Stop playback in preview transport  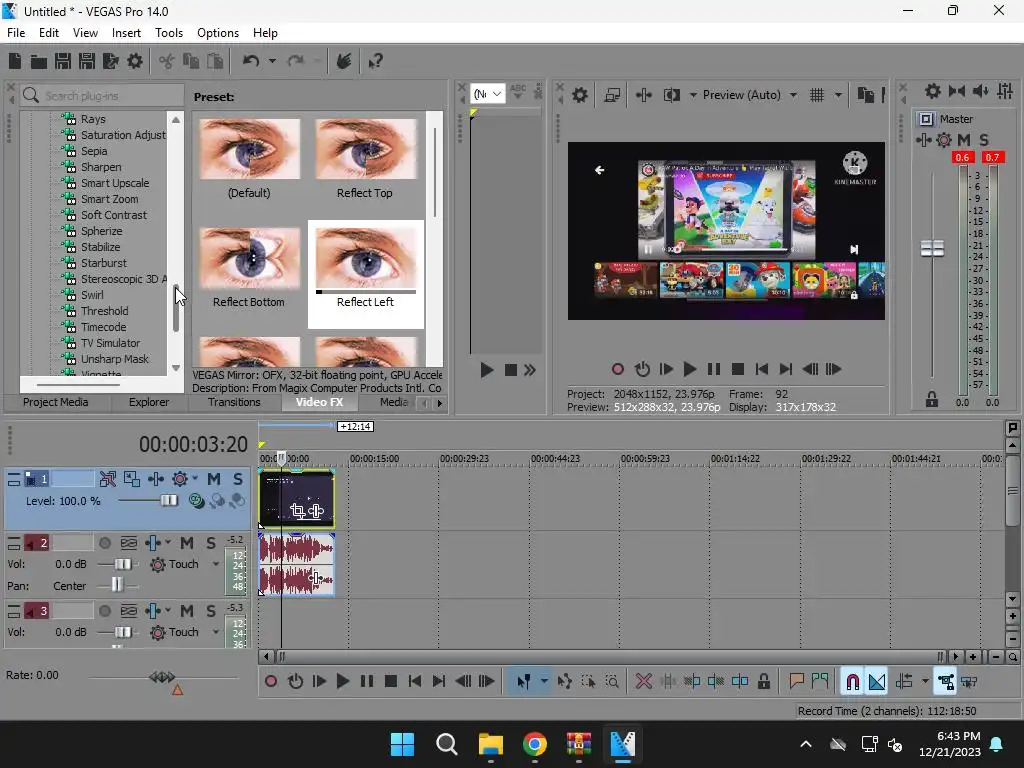coord(738,369)
